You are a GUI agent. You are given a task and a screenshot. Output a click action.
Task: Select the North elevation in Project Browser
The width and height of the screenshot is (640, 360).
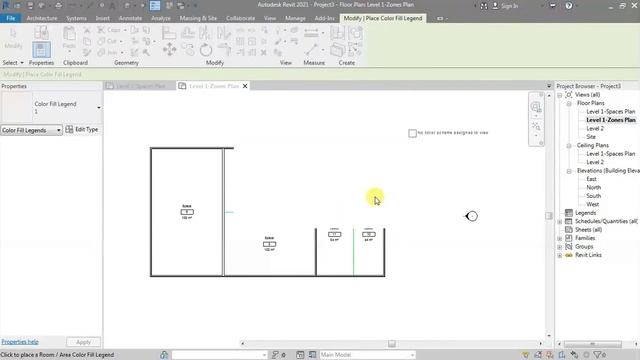coord(593,187)
